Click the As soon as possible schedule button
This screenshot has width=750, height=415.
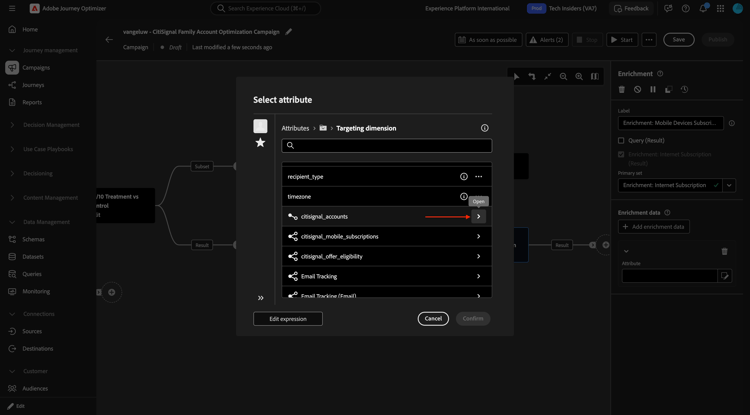(x=488, y=40)
